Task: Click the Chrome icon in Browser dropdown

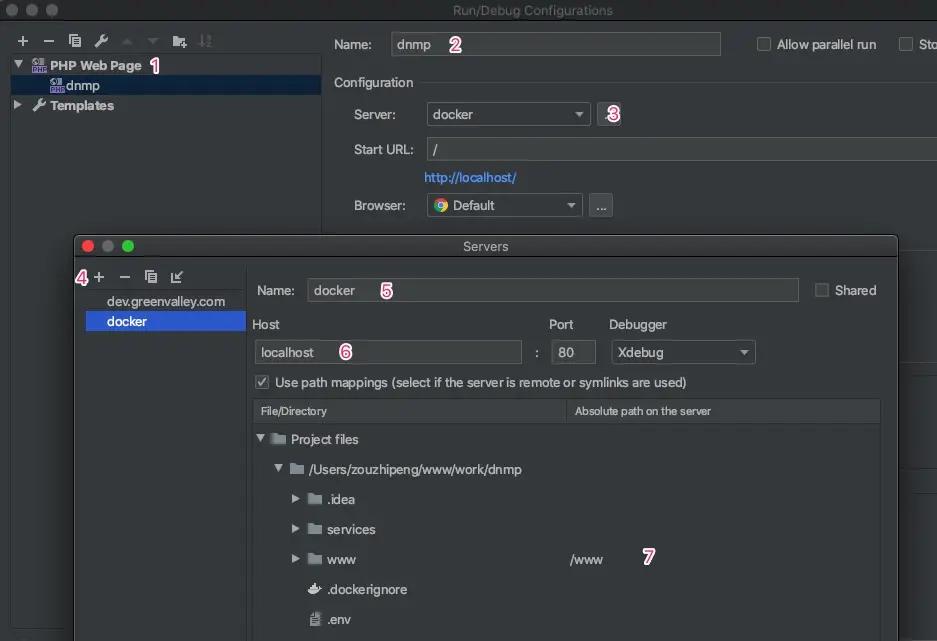Action: pyautogui.click(x=441, y=206)
